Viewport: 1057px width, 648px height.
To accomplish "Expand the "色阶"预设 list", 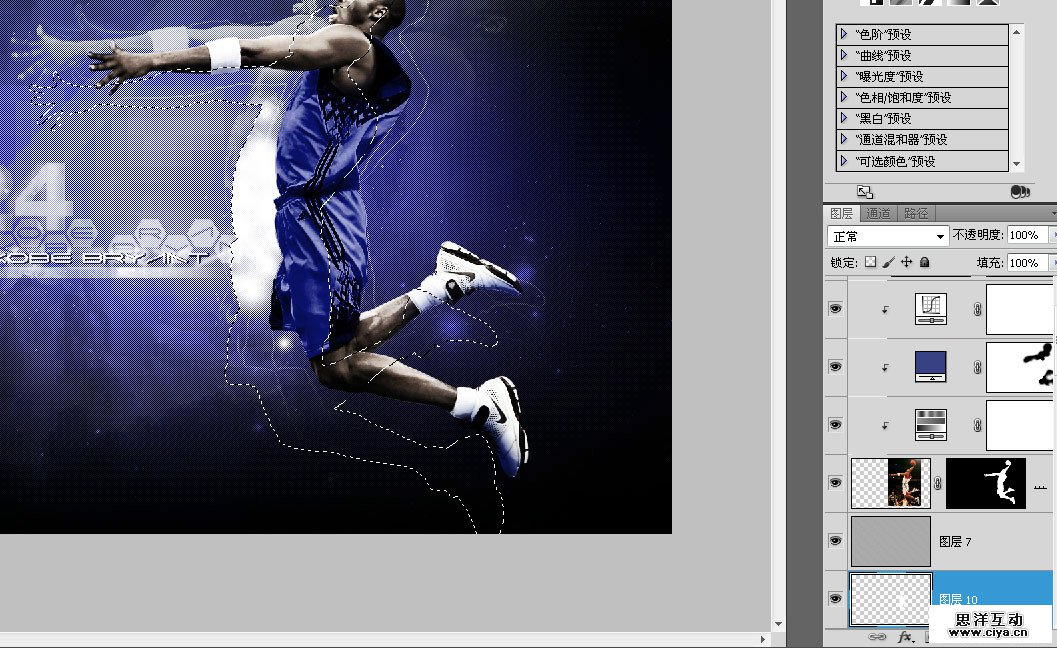I will 844,35.
